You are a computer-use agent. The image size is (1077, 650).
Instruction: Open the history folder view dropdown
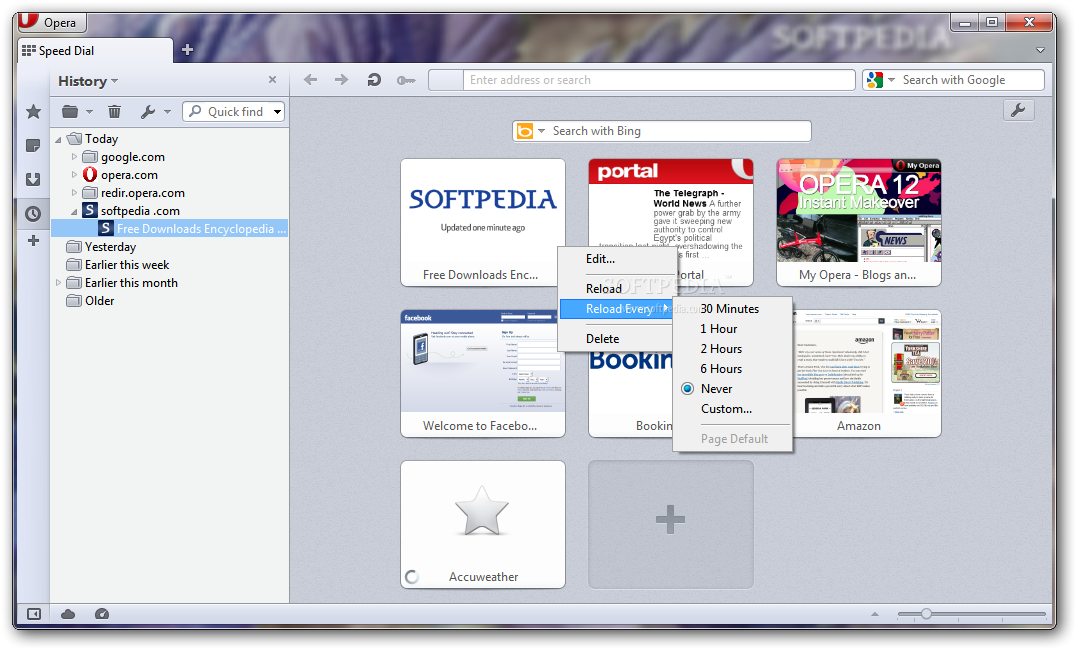pyautogui.click(x=77, y=111)
